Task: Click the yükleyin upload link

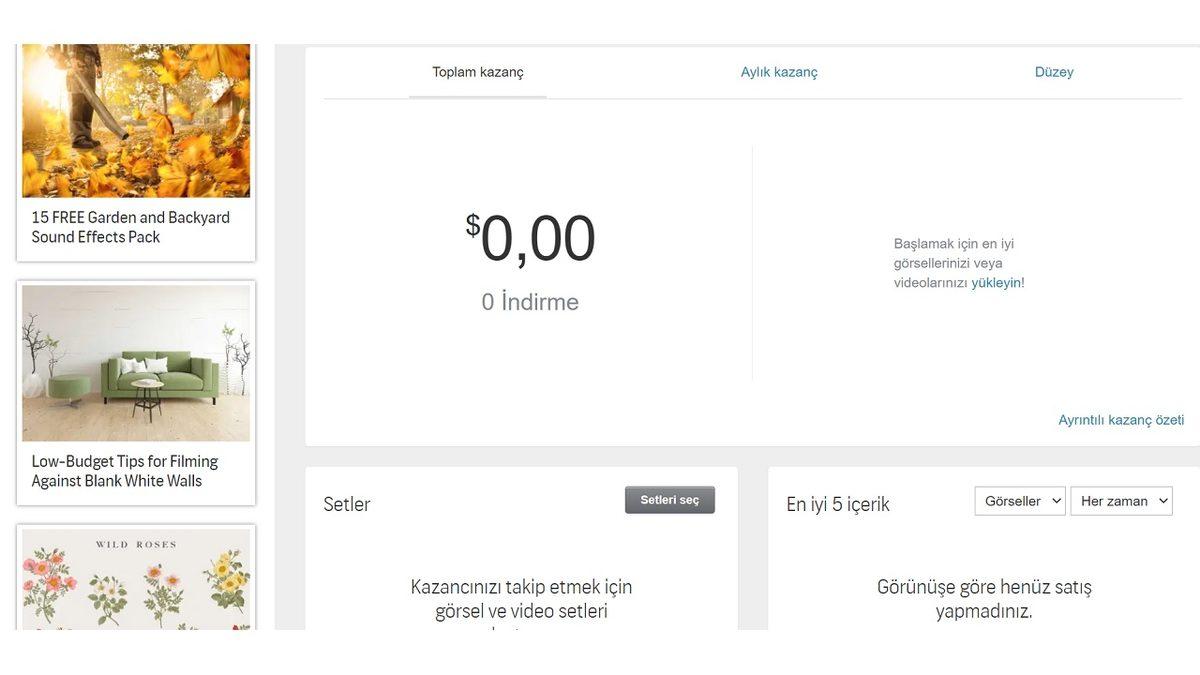Action: pyautogui.click(x=995, y=283)
